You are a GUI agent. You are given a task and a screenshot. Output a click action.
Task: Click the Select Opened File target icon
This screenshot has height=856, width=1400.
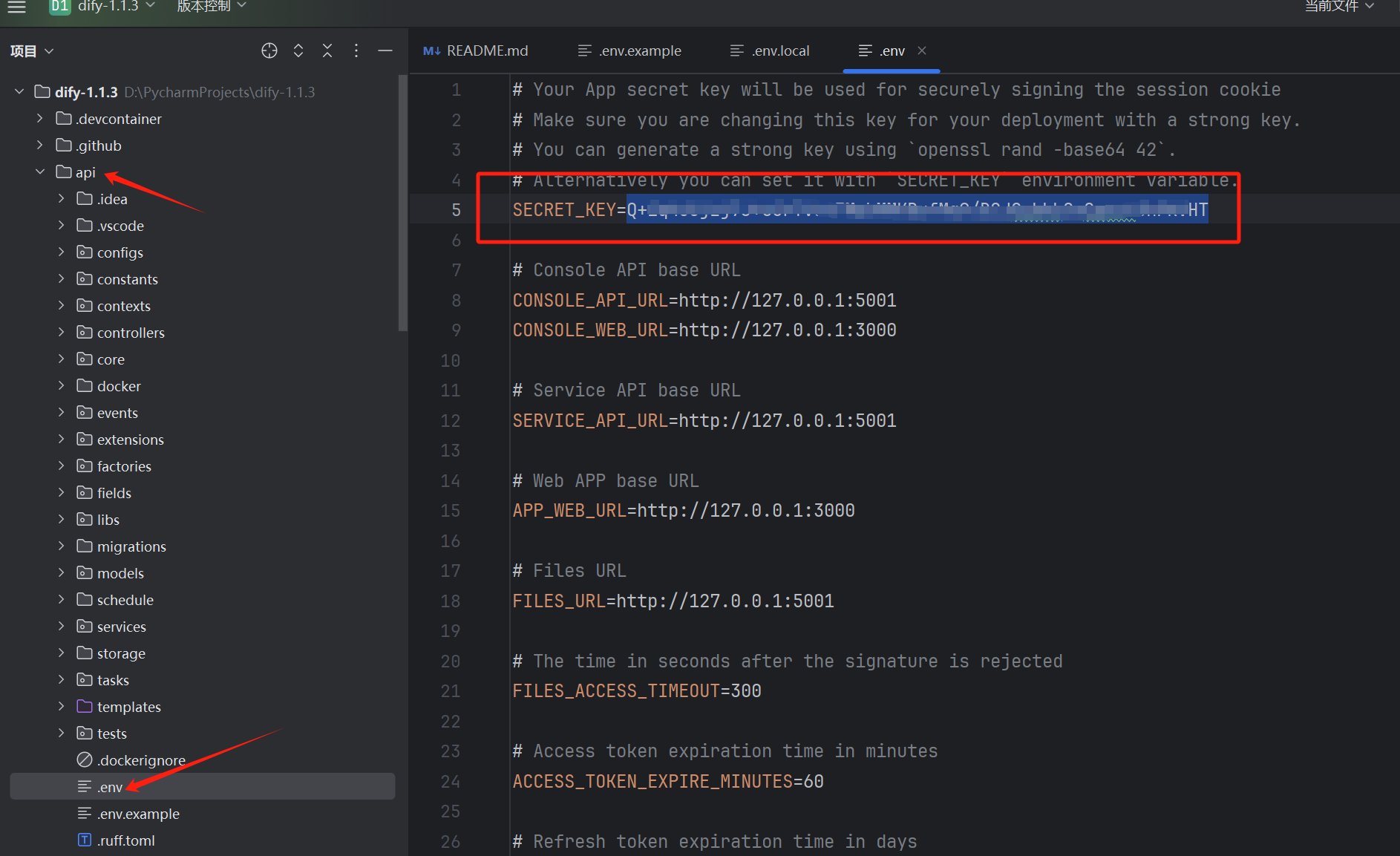click(x=269, y=50)
